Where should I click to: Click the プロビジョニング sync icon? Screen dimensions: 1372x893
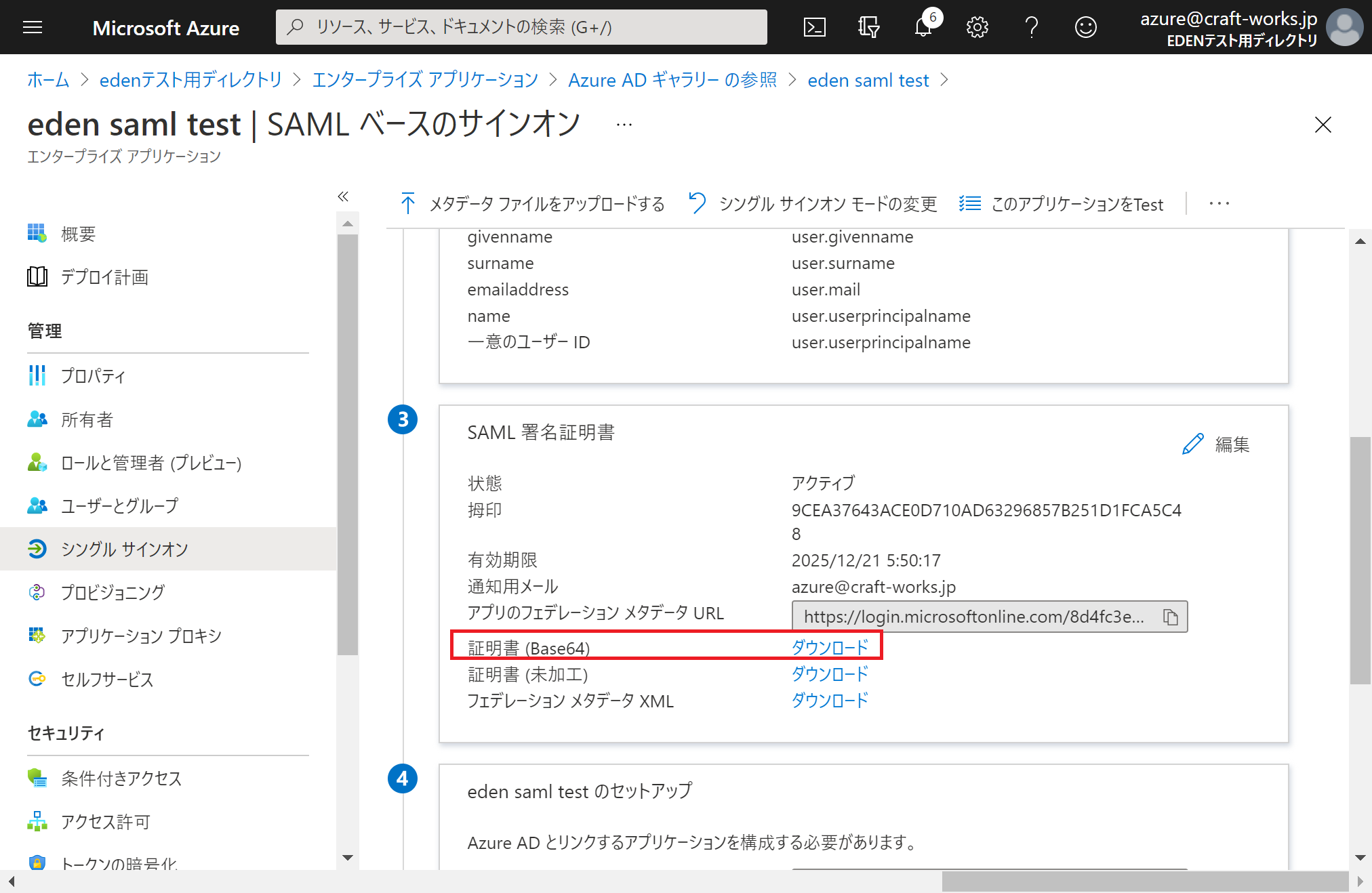tap(37, 592)
